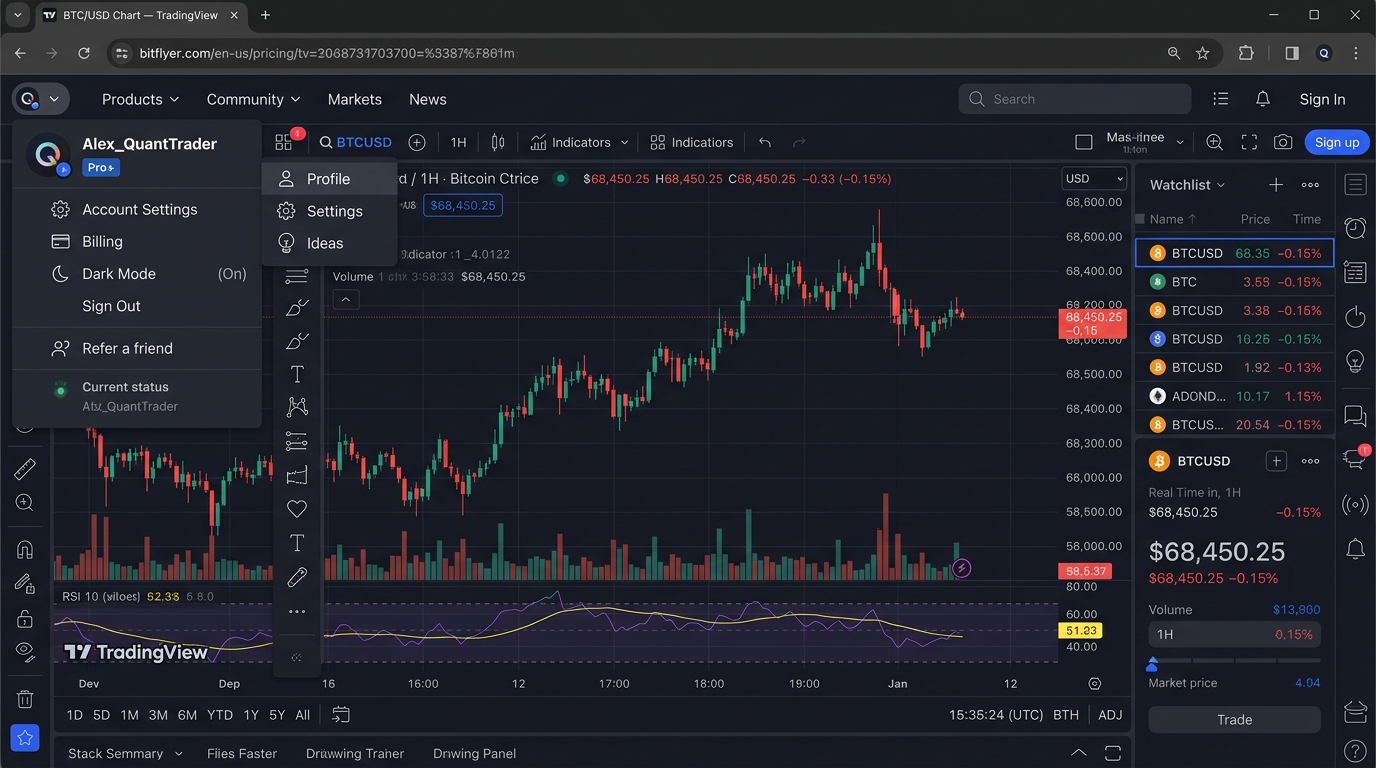
Task: Toggle Dark Mode in account menu
Action: point(149,274)
